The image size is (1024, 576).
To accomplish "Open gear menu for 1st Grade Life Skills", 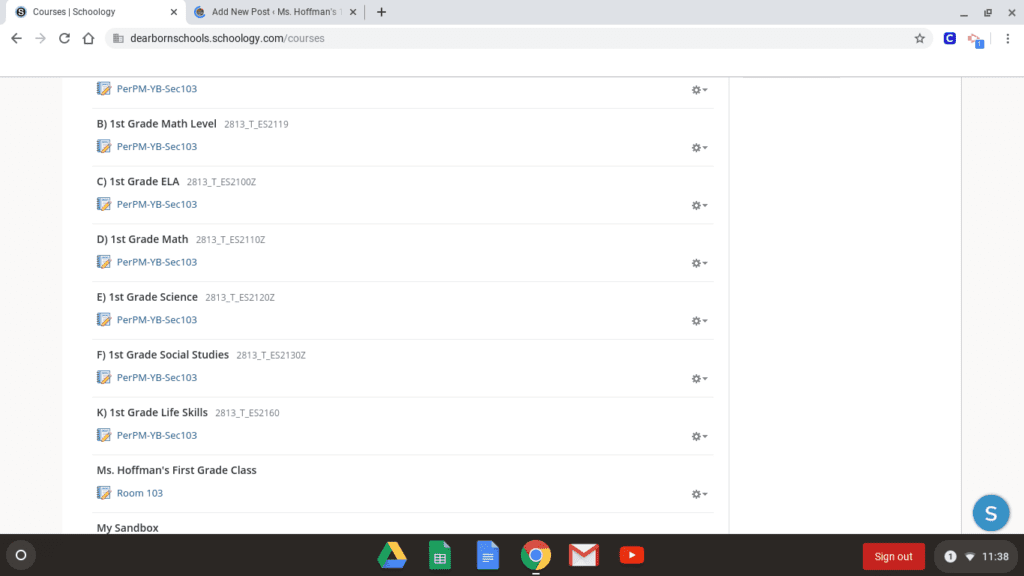I will point(699,436).
